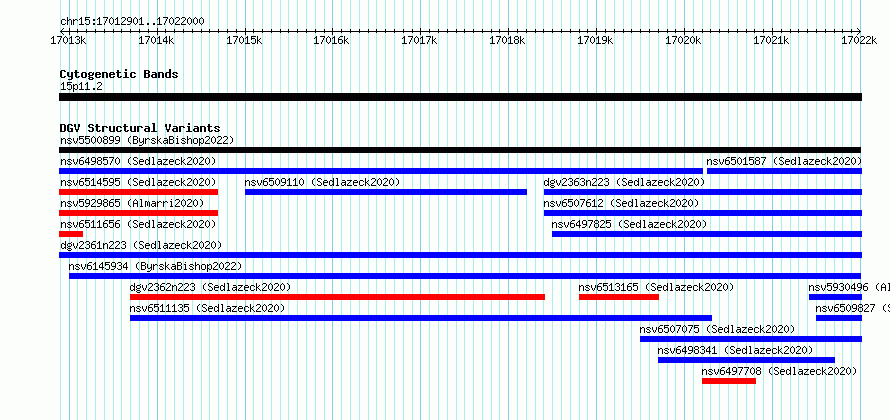890x420 pixels.
Task: Click the 17019k ruler position
Action: click(x=595, y=40)
